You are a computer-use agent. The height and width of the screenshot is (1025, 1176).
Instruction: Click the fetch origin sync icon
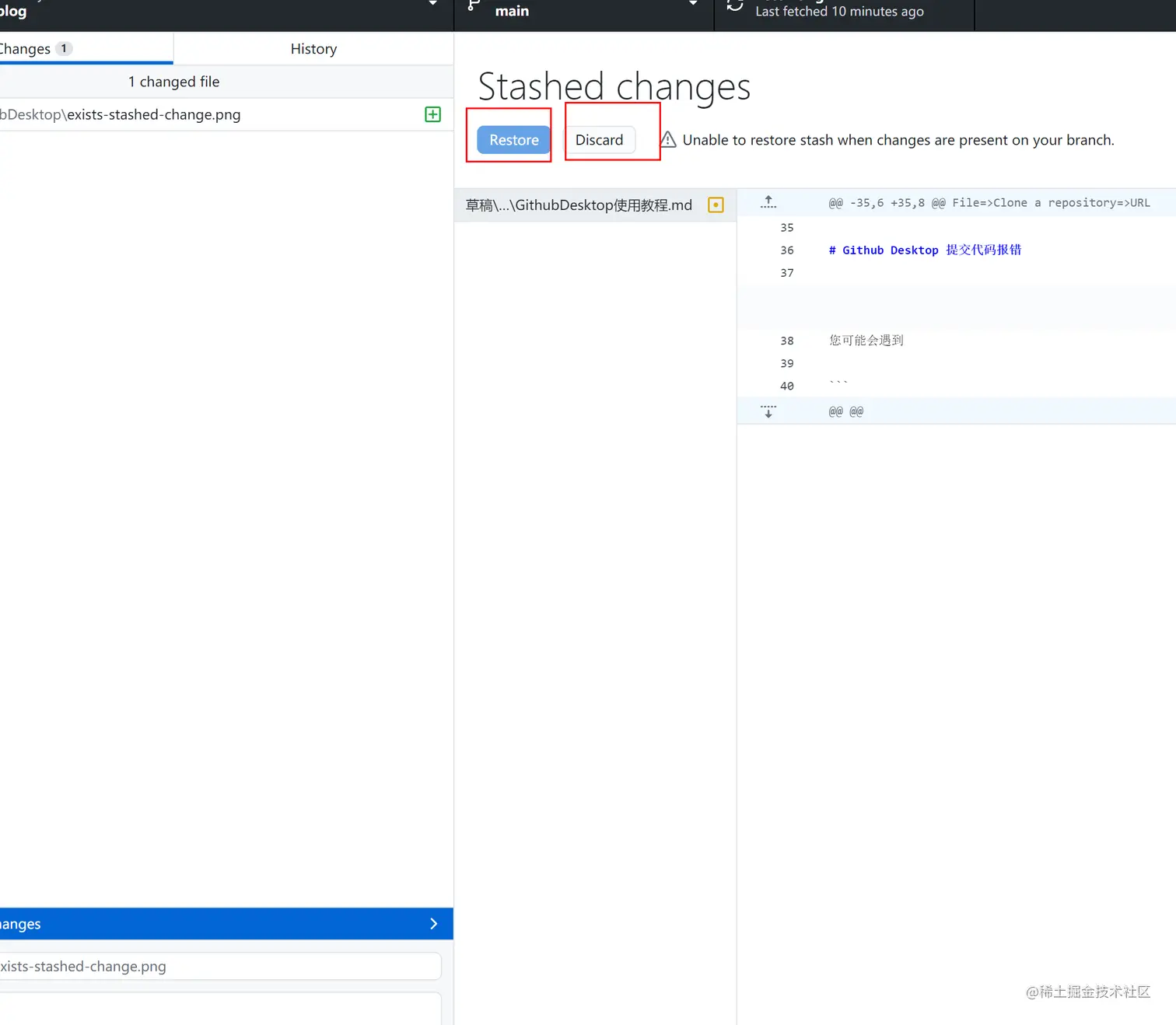735,6
